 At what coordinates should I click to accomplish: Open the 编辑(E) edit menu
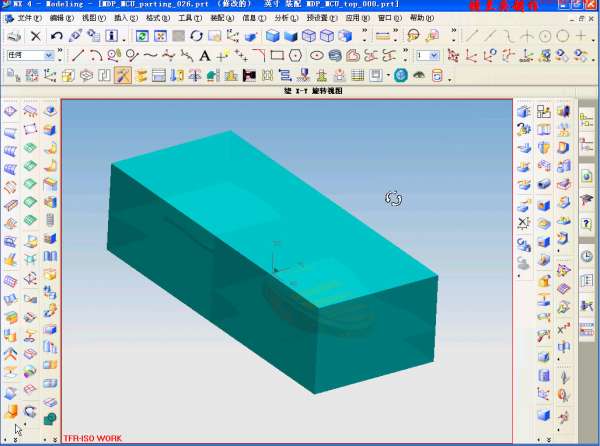point(62,18)
